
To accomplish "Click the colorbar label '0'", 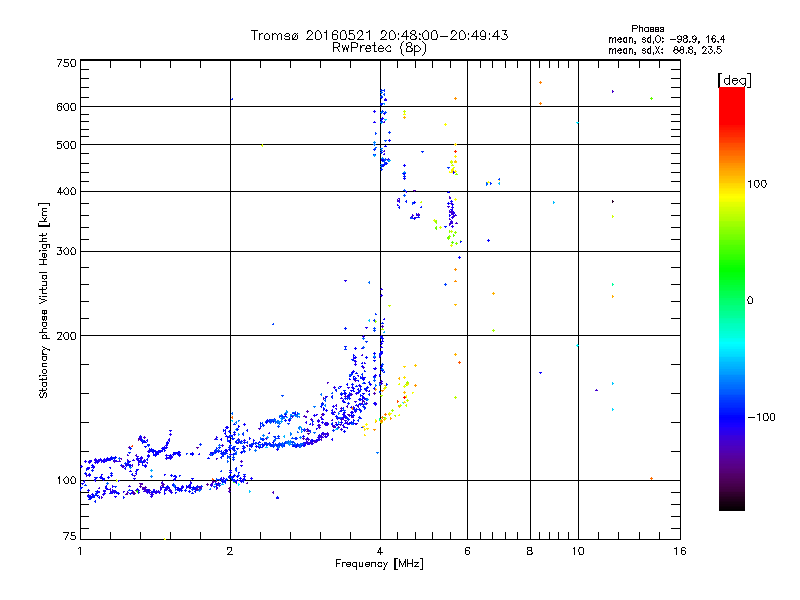I will [x=750, y=300].
